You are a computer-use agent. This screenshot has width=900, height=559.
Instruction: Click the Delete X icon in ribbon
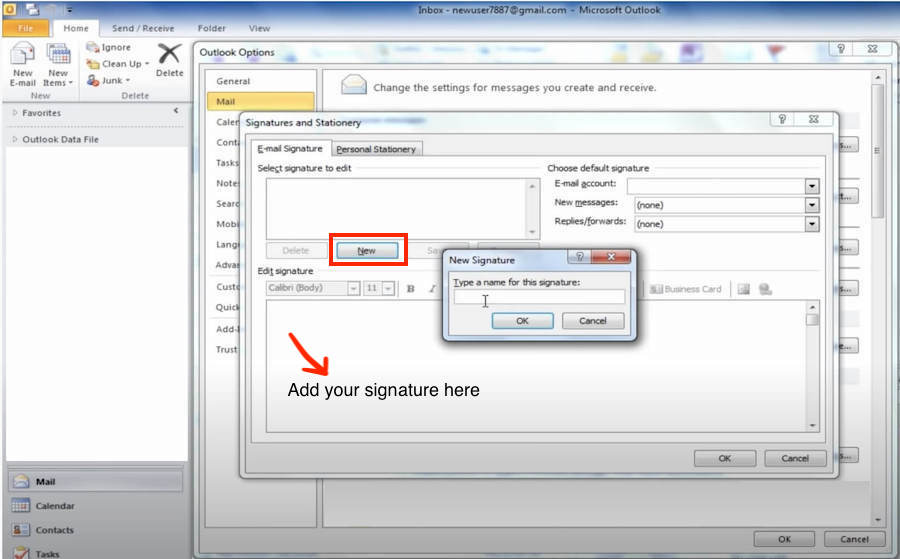pos(169,54)
